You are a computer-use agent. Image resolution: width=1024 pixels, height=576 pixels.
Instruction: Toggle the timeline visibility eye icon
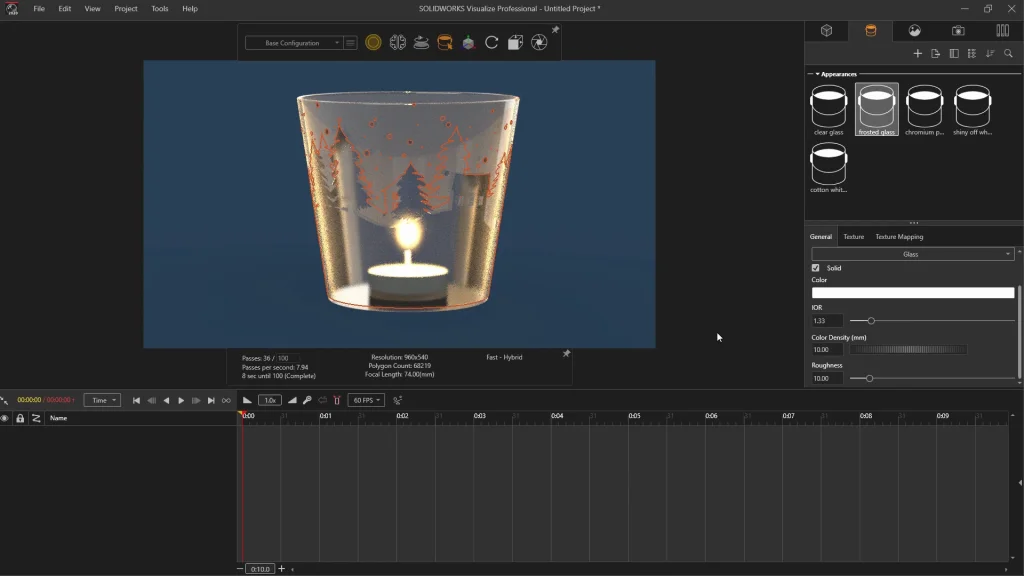point(5,418)
